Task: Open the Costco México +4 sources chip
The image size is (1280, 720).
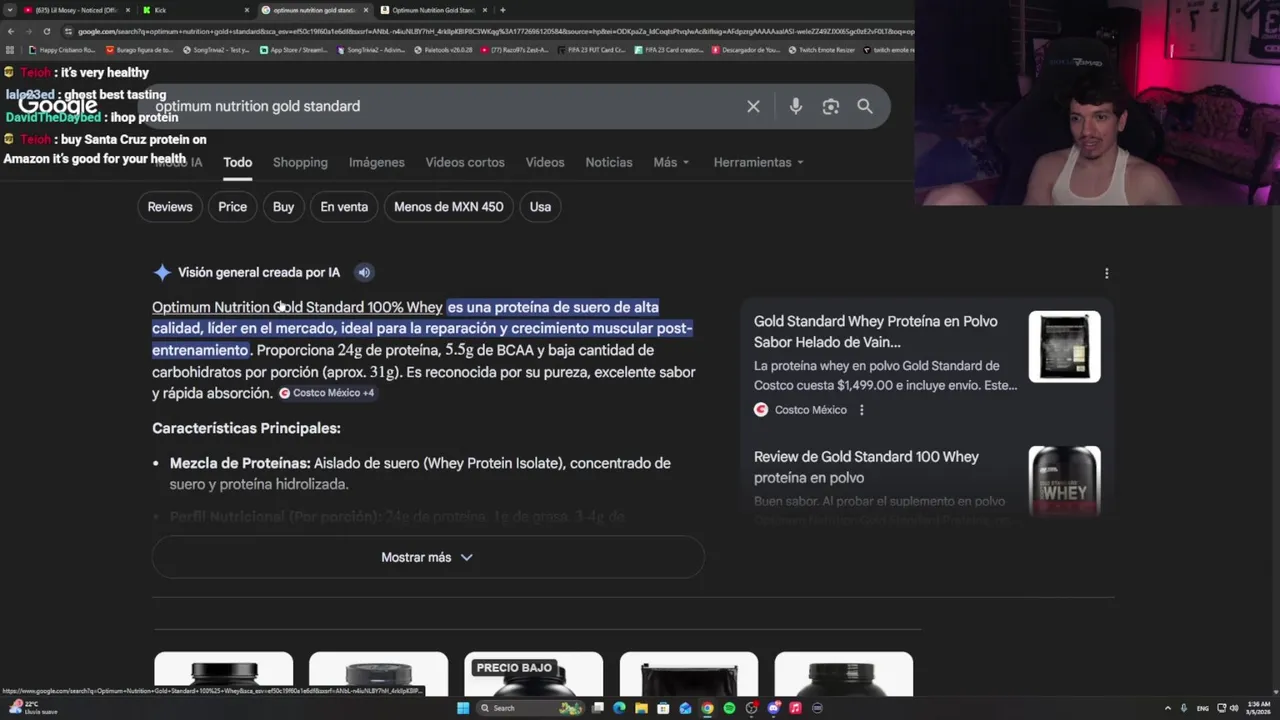Action: 326,393
